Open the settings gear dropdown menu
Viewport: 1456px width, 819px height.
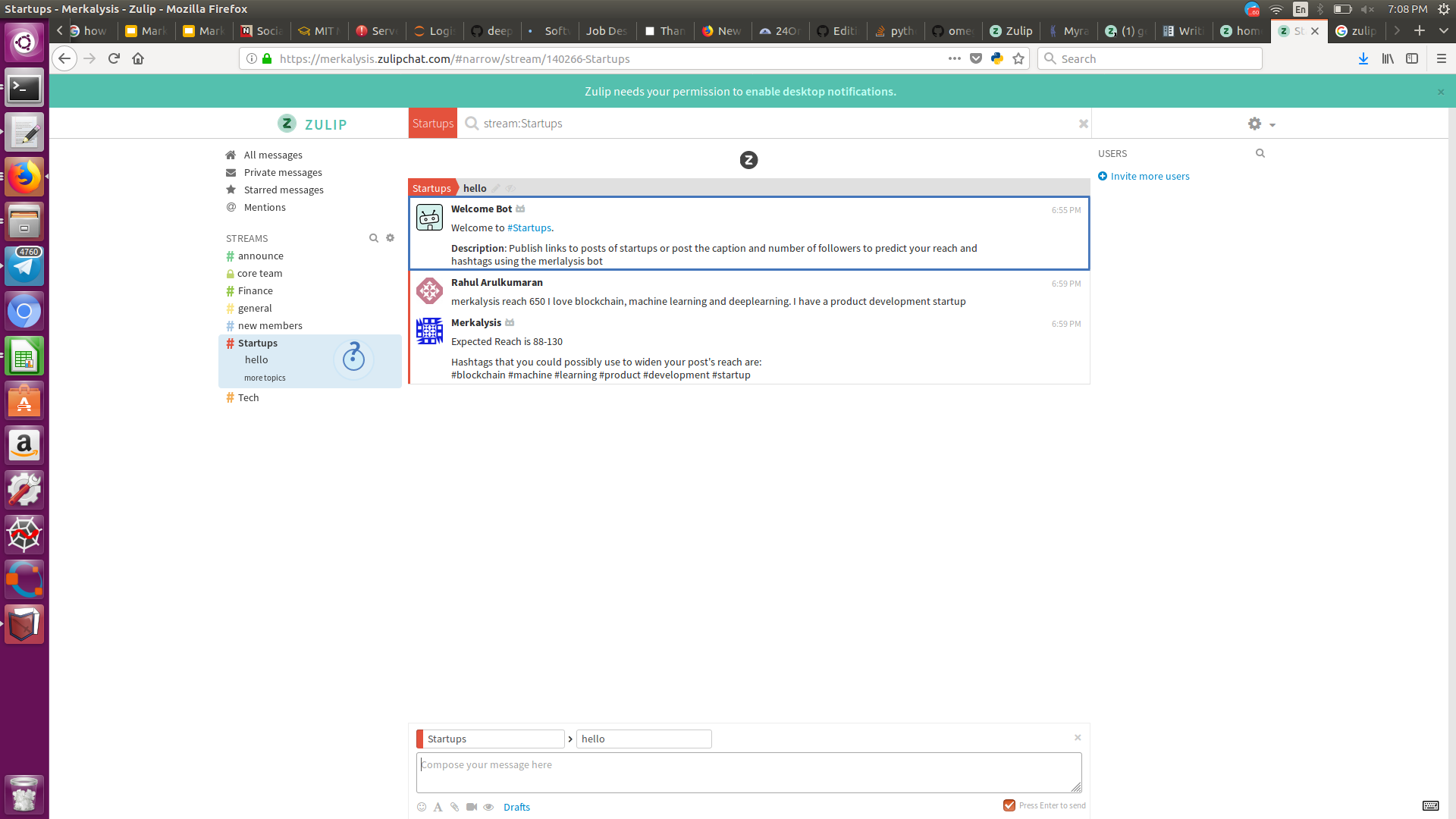pos(1261,124)
